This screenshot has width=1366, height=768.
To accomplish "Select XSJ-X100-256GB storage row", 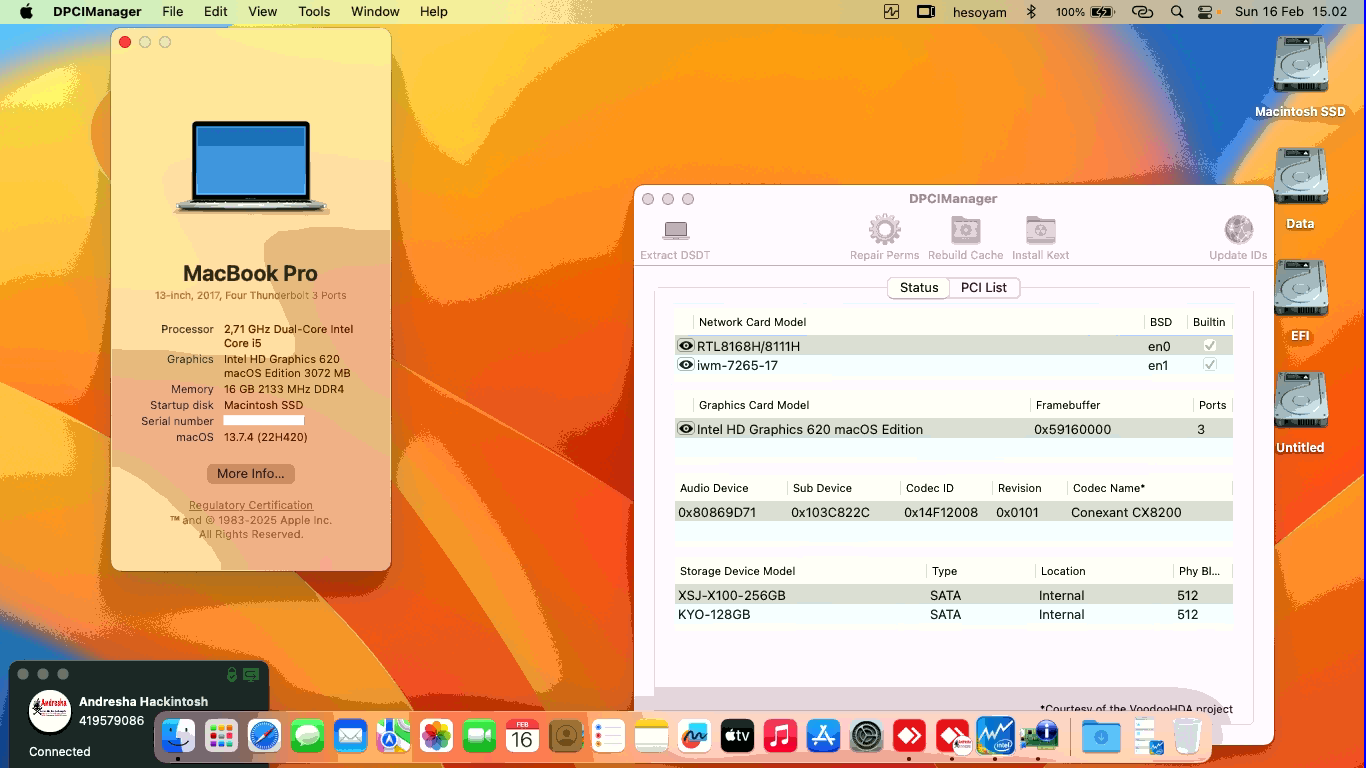I will coord(954,595).
